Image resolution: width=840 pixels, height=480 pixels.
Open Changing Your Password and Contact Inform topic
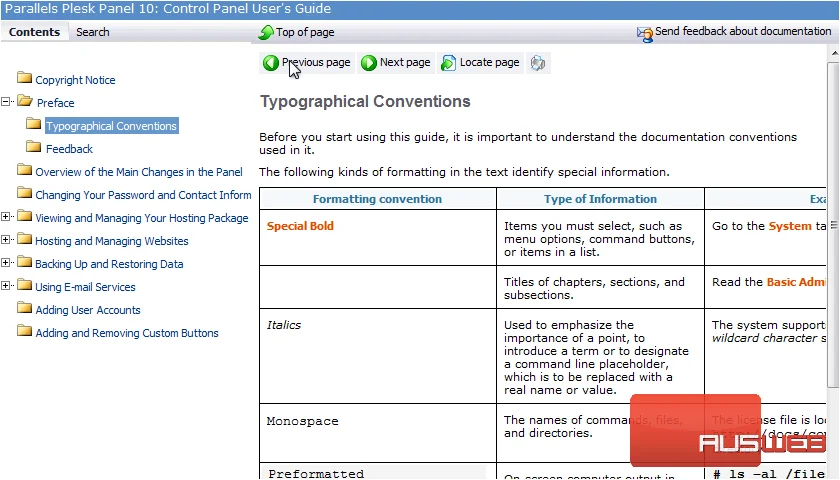(x=143, y=195)
